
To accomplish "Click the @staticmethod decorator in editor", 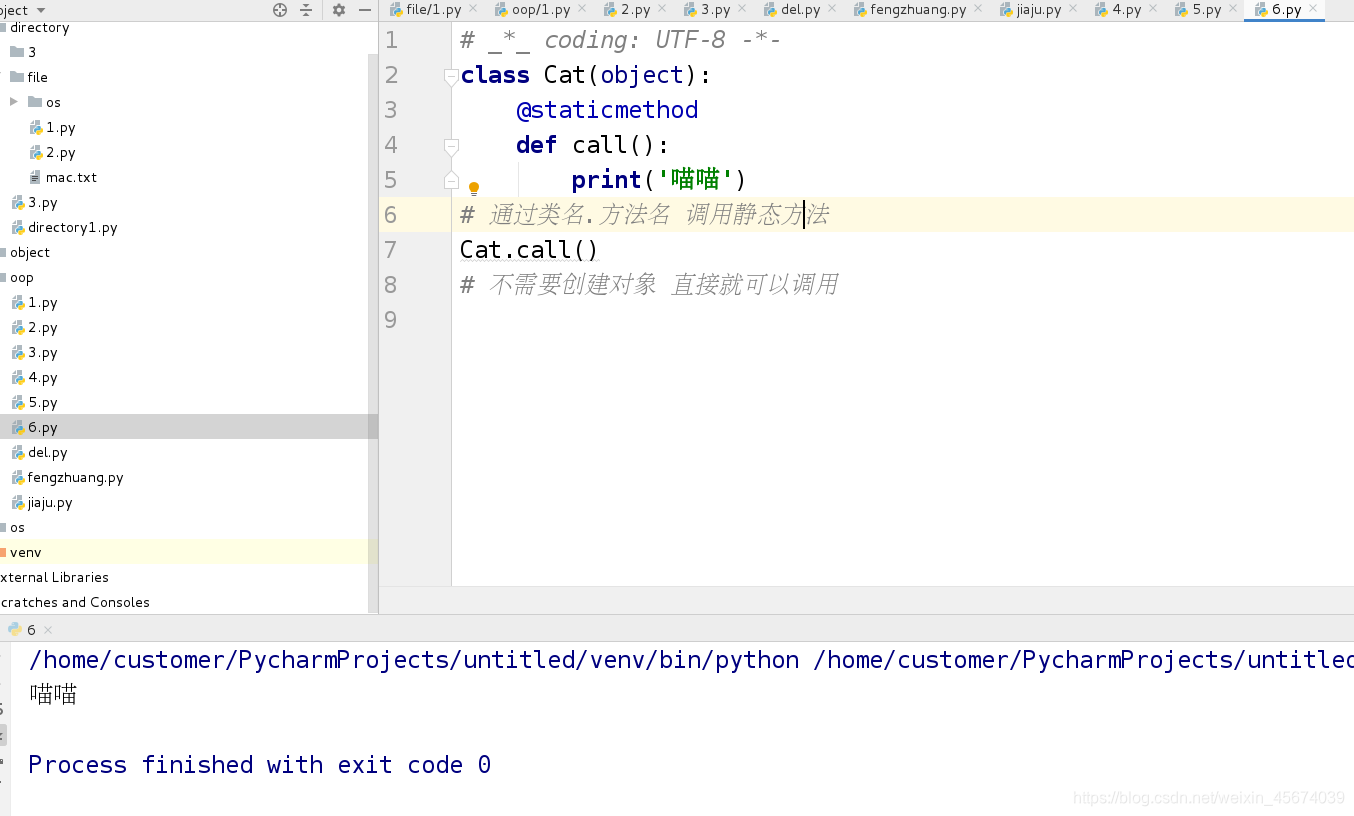I will pos(607,110).
